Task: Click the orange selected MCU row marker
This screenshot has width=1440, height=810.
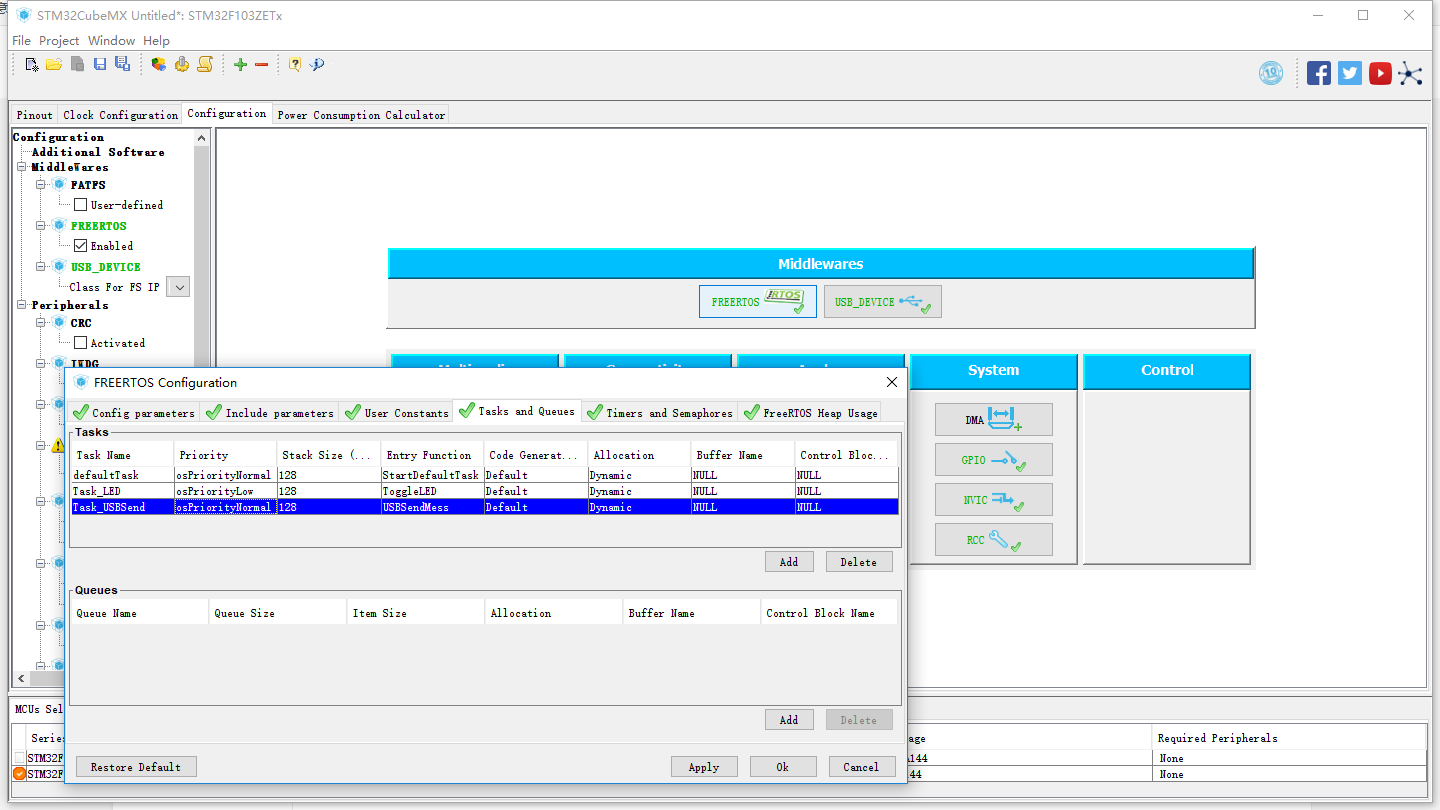Action: tap(20, 774)
